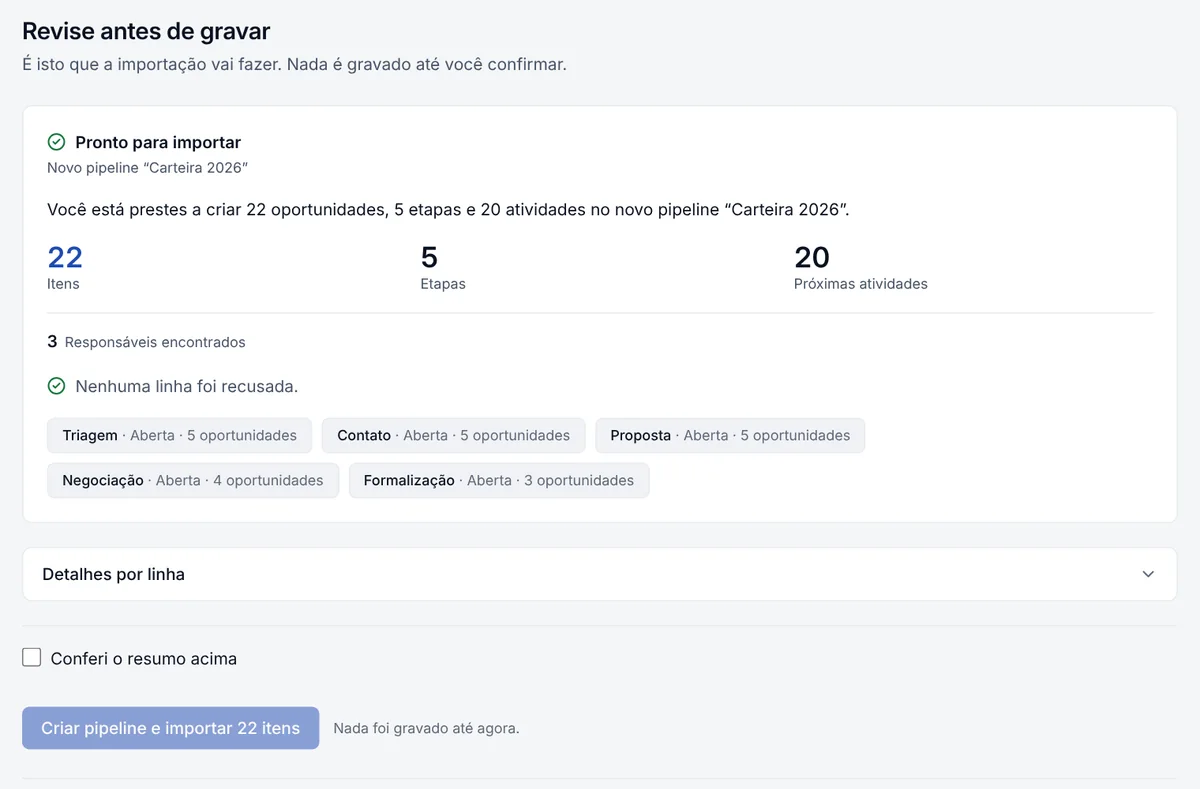Click the sentence starting 'Você está prestes a criar'
This screenshot has height=789, width=1200.
[x=448, y=210]
